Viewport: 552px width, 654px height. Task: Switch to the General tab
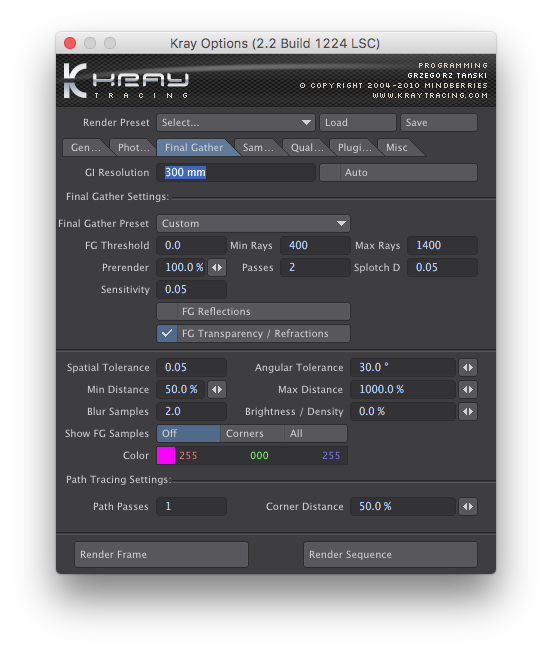tap(85, 148)
